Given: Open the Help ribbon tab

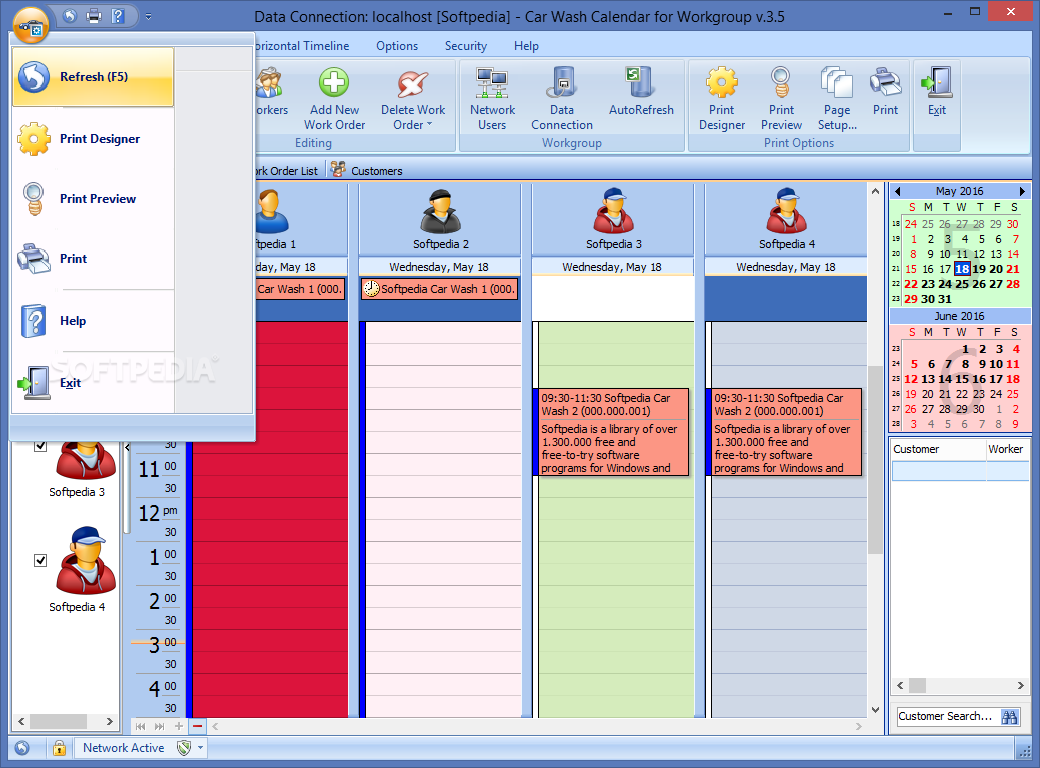Looking at the screenshot, I should [526, 46].
